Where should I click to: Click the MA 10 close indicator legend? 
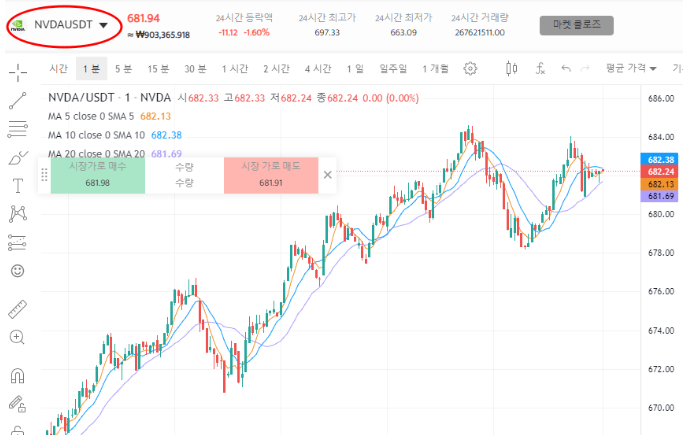115,135
